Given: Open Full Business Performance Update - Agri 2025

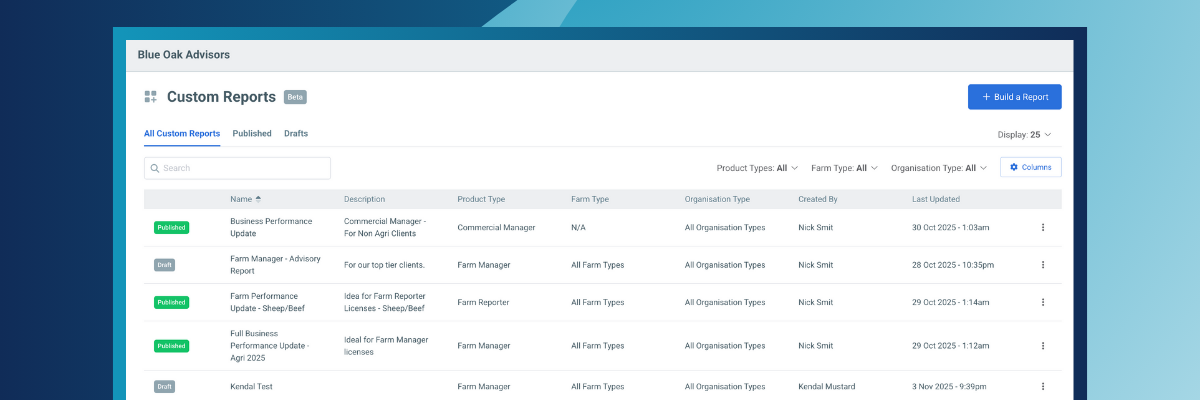Looking at the screenshot, I should (x=270, y=345).
